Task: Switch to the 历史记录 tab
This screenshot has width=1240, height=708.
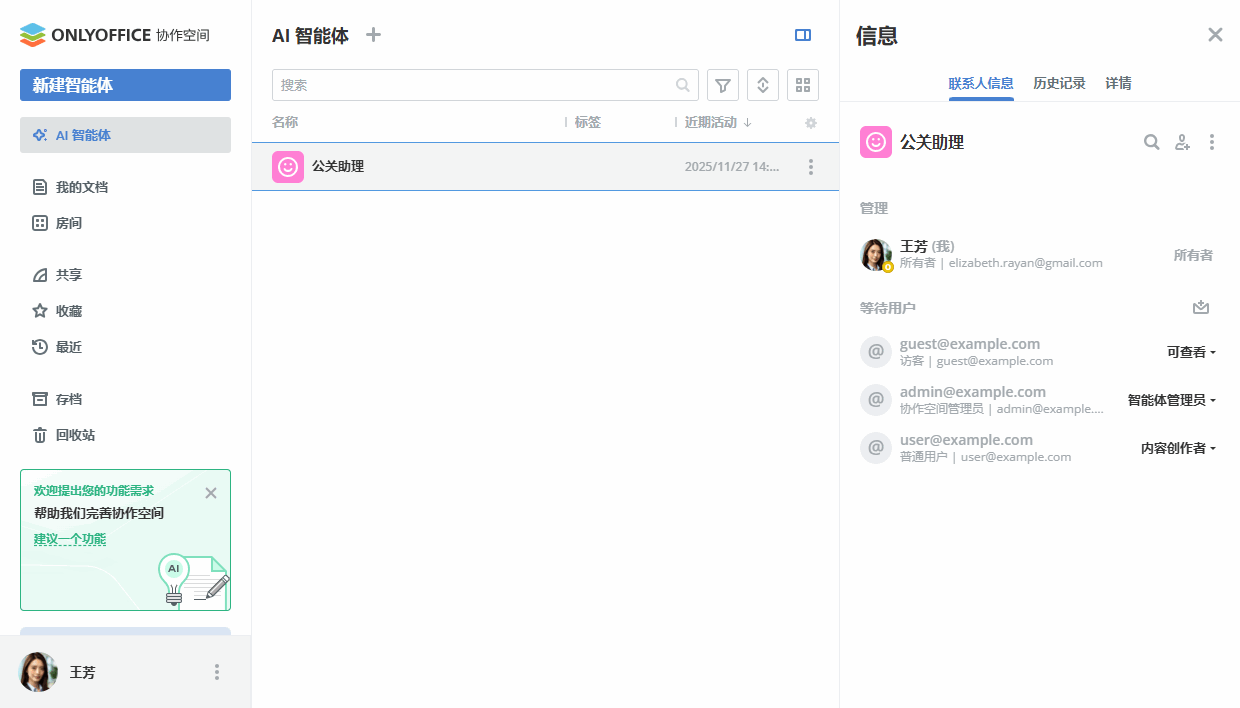Action: (1059, 83)
